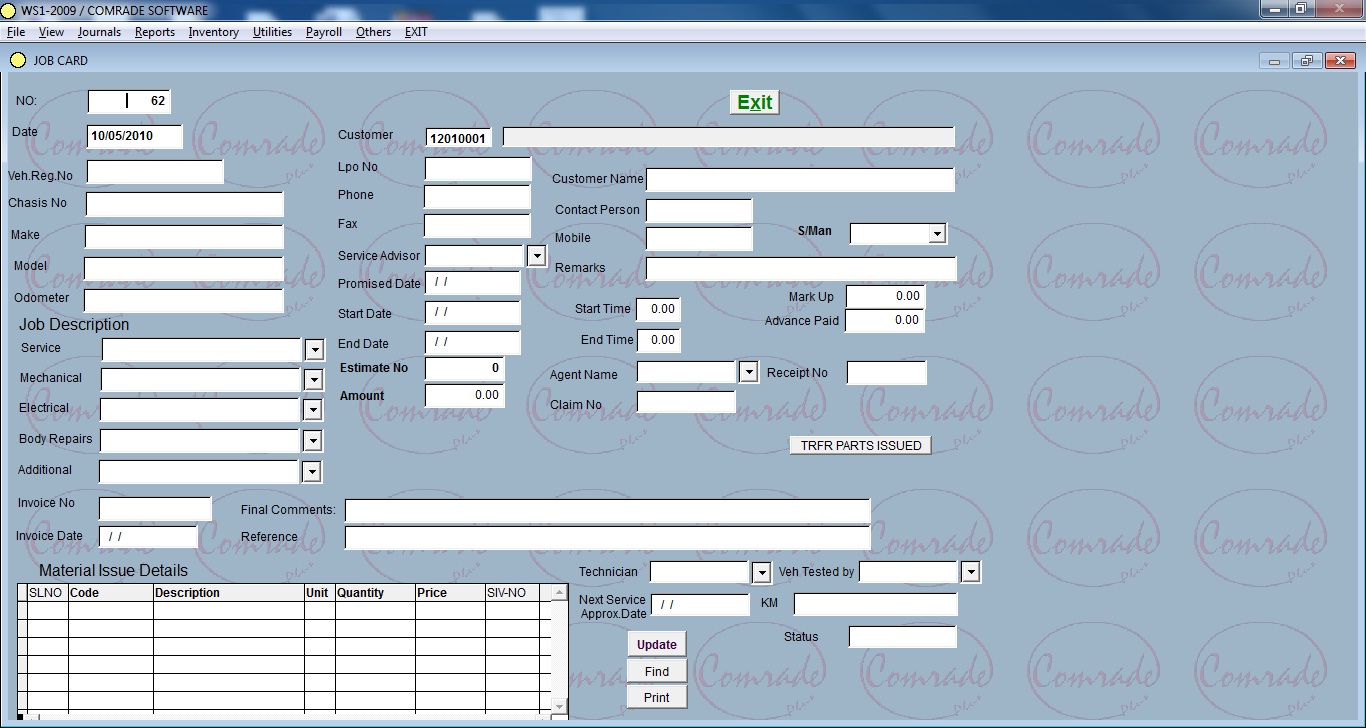Viewport: 1366px width, 728px height.
Task: Click the Phone input field
Action: pos(477,196)
